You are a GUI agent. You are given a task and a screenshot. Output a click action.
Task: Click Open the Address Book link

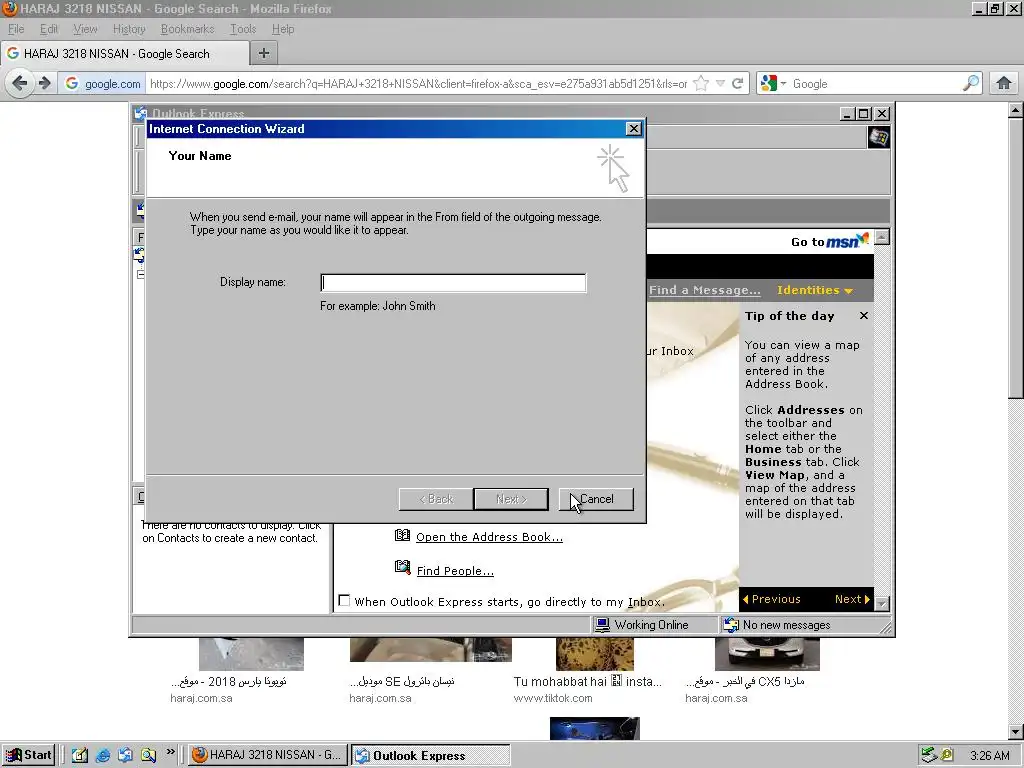tap(489, 537)
